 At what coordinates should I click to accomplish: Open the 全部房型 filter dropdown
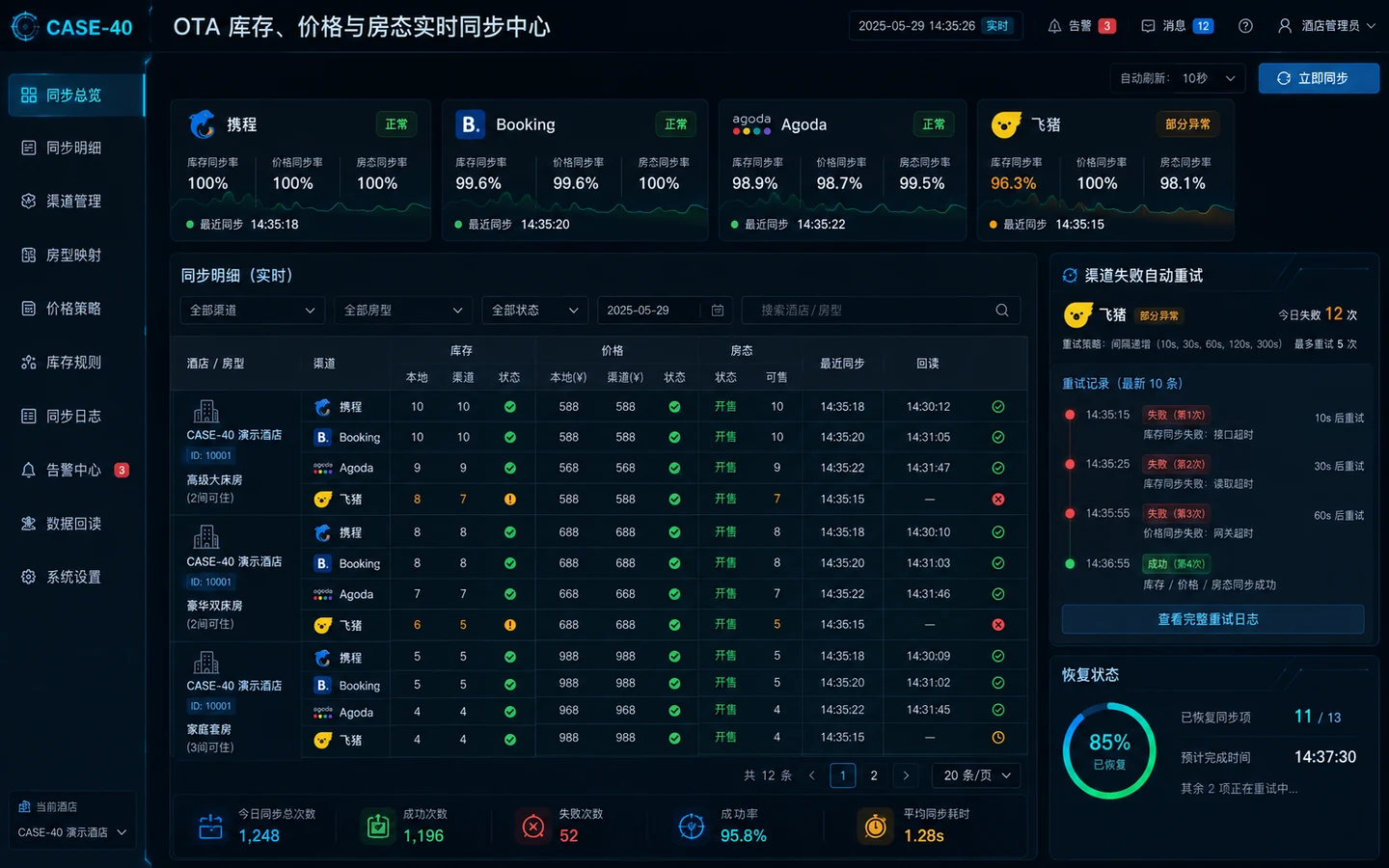(402, 311)
